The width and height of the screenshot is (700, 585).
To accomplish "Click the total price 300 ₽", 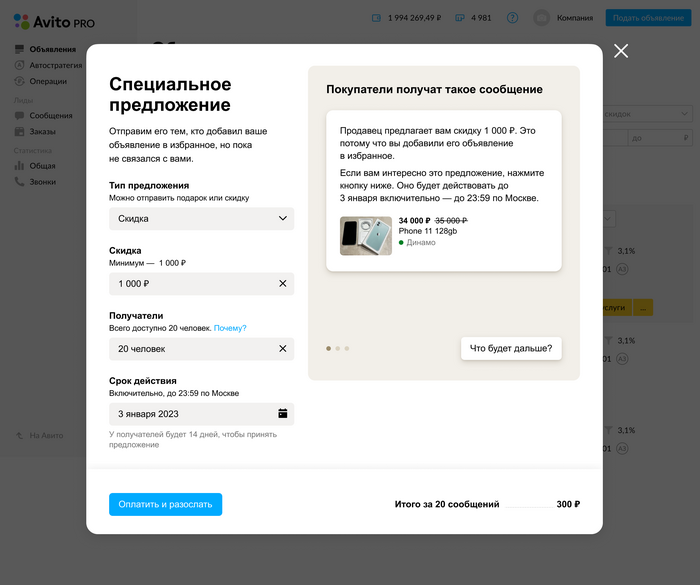I will pos(568,504).
